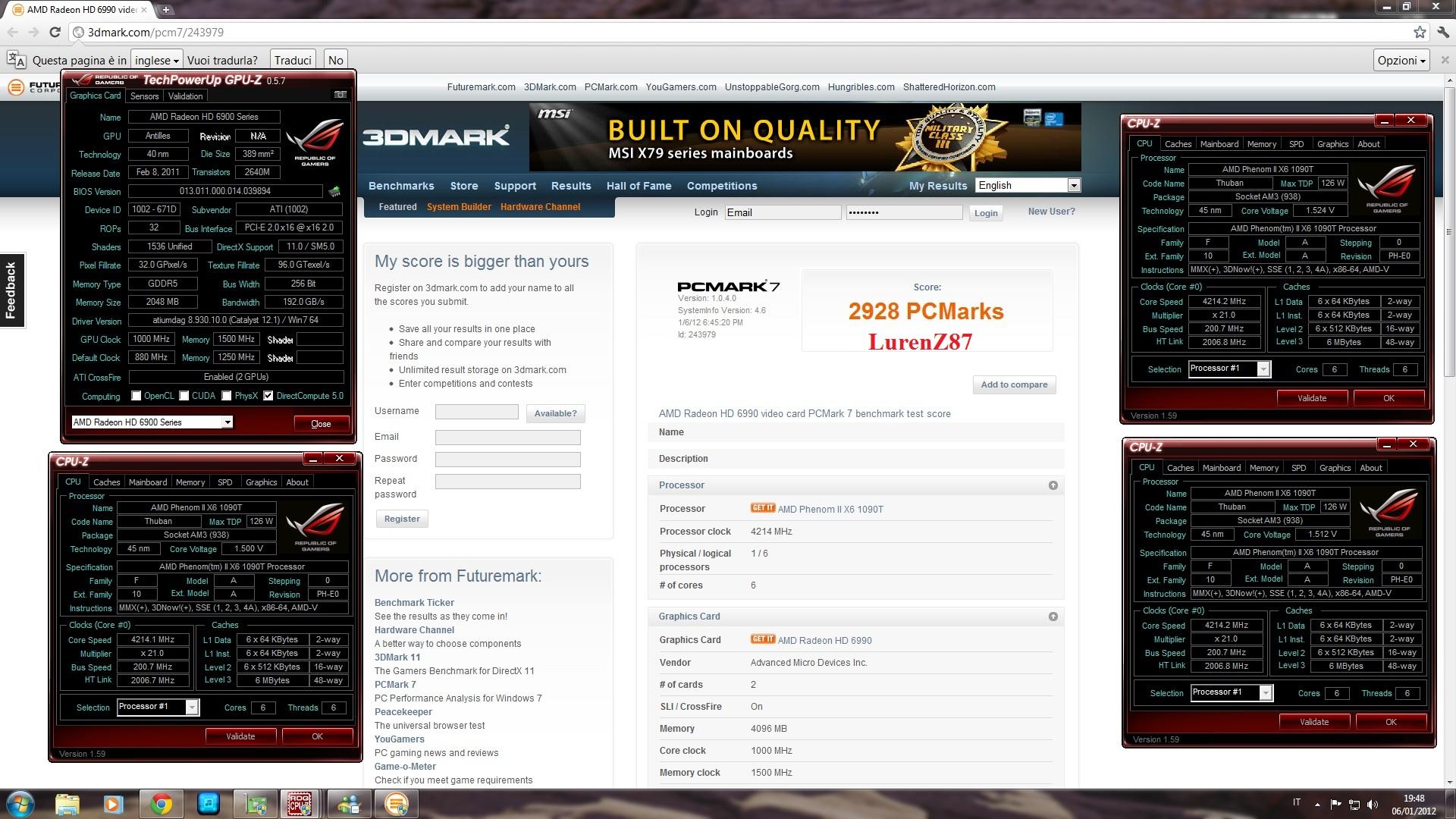The height and width of the screenshot is (819, 1456).
Task: Open the inglese language dropdown
Action: (156, 60)
